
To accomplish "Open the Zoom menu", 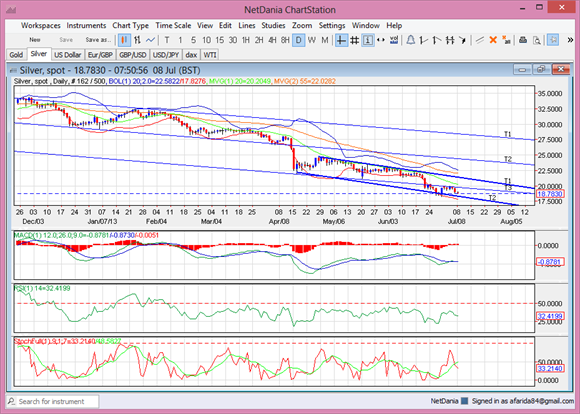I will 302,26.
